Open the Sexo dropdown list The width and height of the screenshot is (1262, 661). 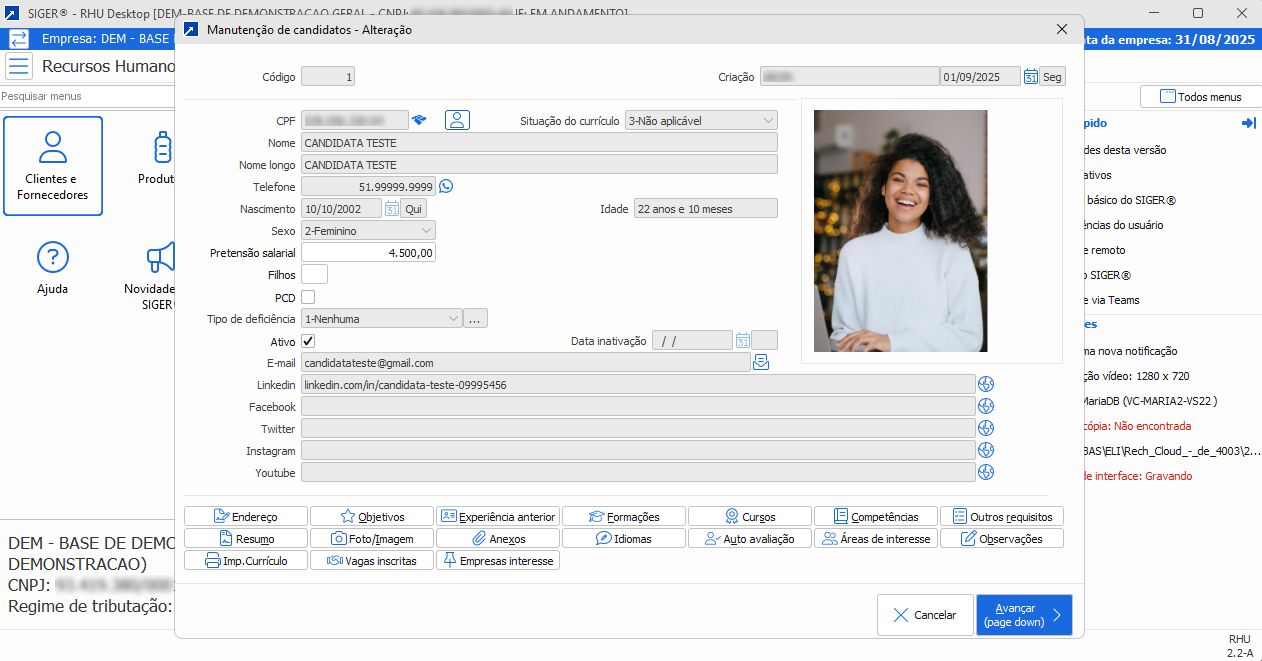coord(426,231)
